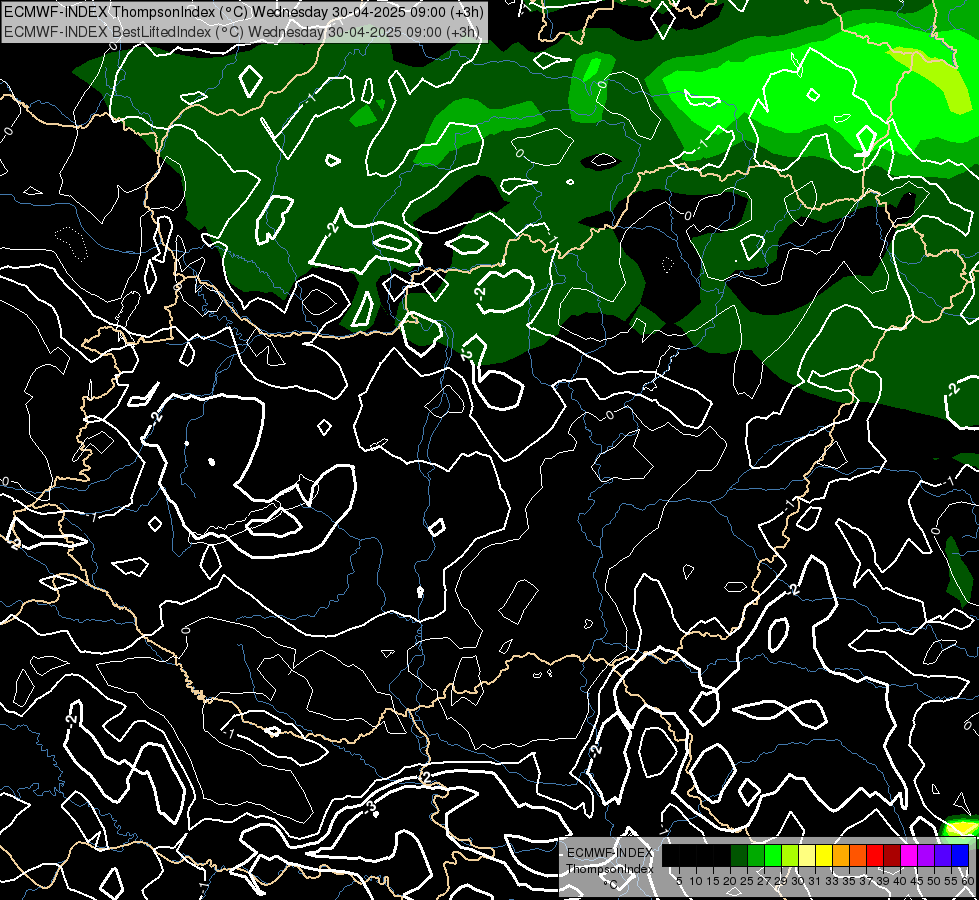
Task: Click legend tick value 27
Action: [x=765, y=881]
